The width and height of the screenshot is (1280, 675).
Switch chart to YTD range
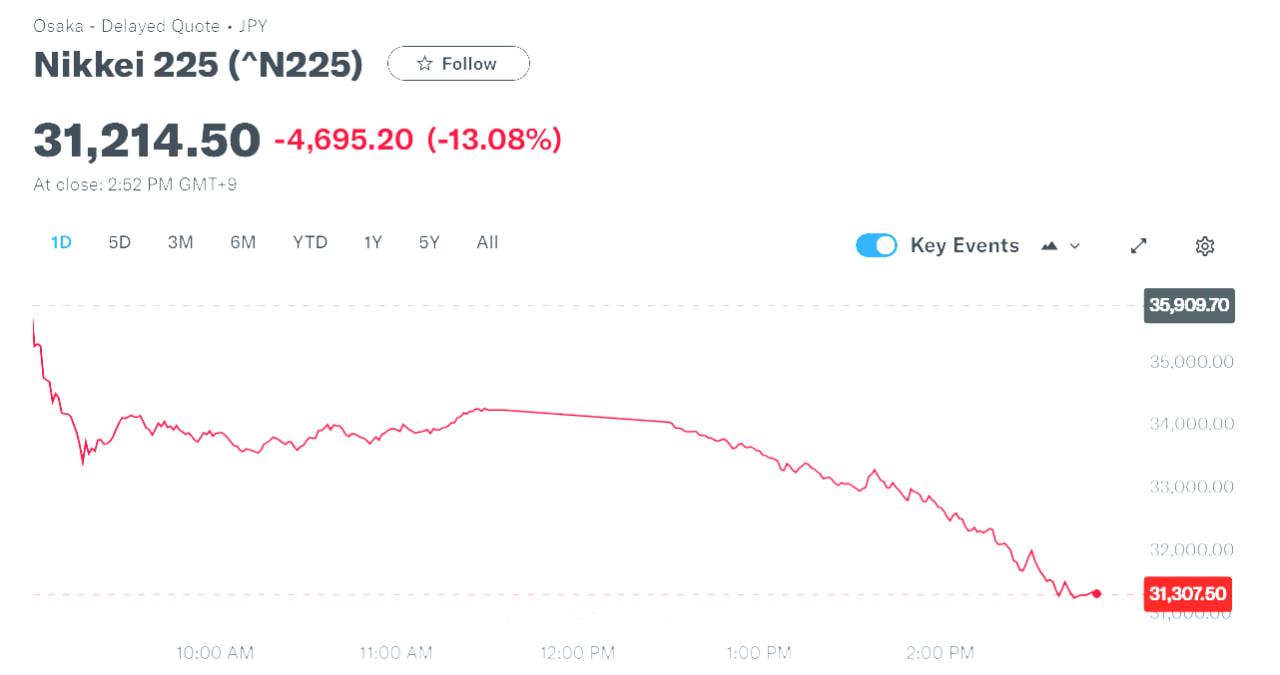click(x=310, y=242)
